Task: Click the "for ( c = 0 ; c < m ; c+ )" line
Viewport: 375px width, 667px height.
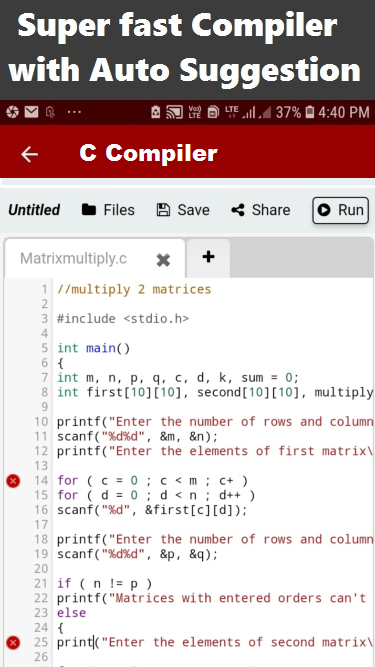Action: (x=152, y=481)
